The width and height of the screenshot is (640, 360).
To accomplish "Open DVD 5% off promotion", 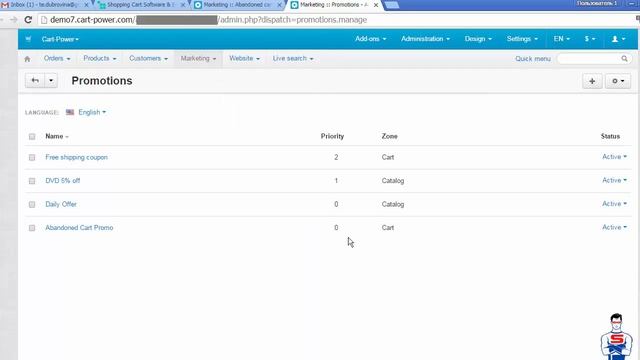I will [x=62, y=181].
